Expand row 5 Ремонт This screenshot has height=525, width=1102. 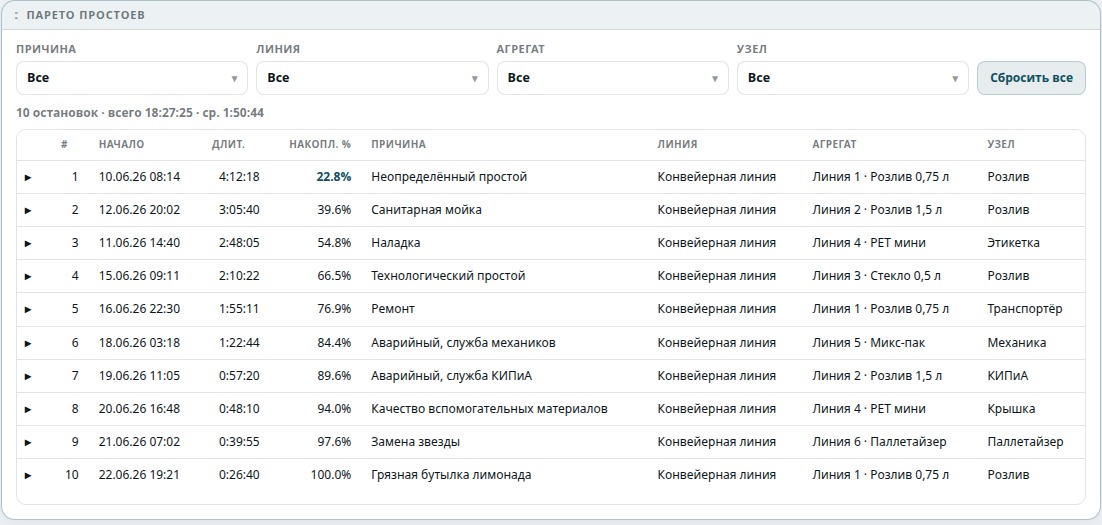click(x=28, y=309)
